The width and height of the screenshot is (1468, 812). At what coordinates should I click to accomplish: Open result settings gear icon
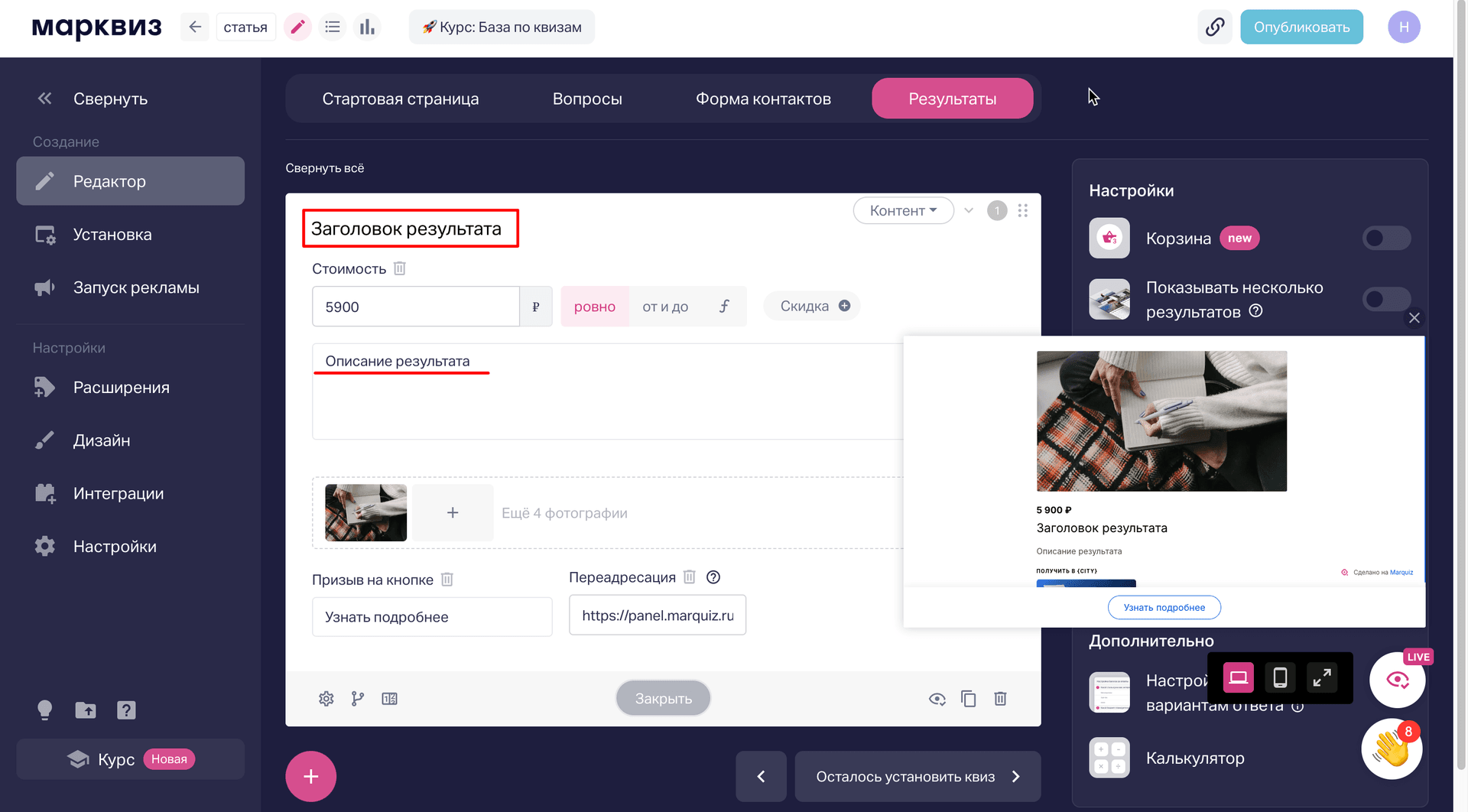click(x=326, y=699)
